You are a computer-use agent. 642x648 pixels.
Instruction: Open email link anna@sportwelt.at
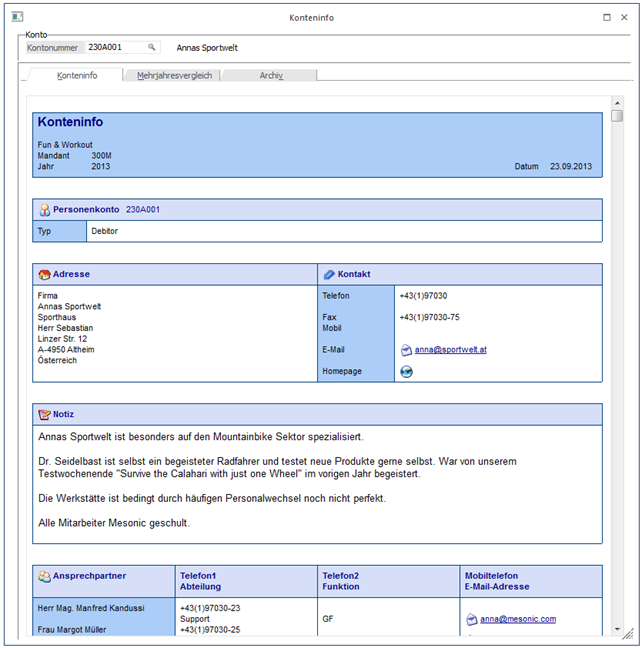click(x=450, y=350)
